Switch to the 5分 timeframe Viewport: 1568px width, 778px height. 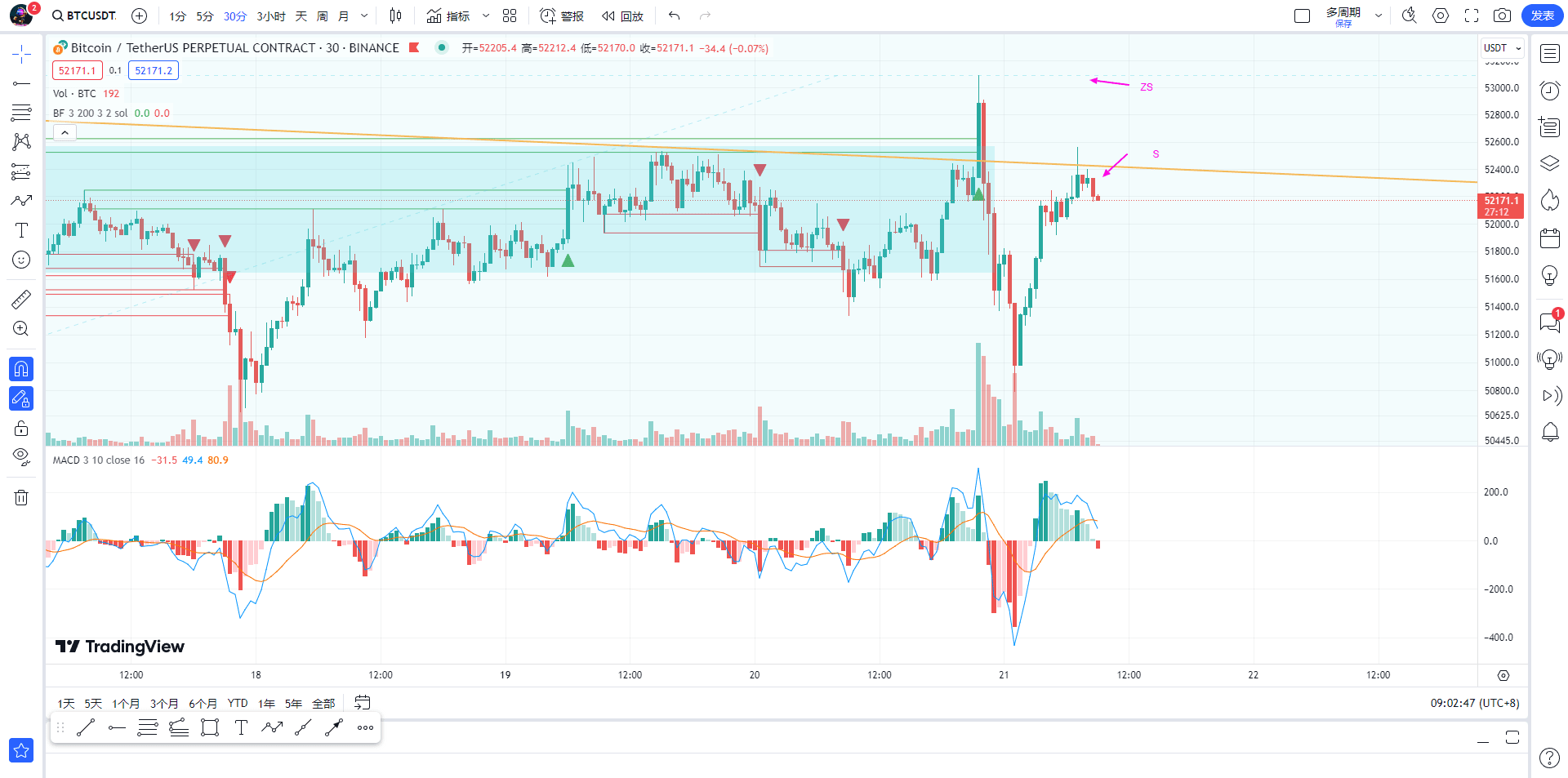204,16
